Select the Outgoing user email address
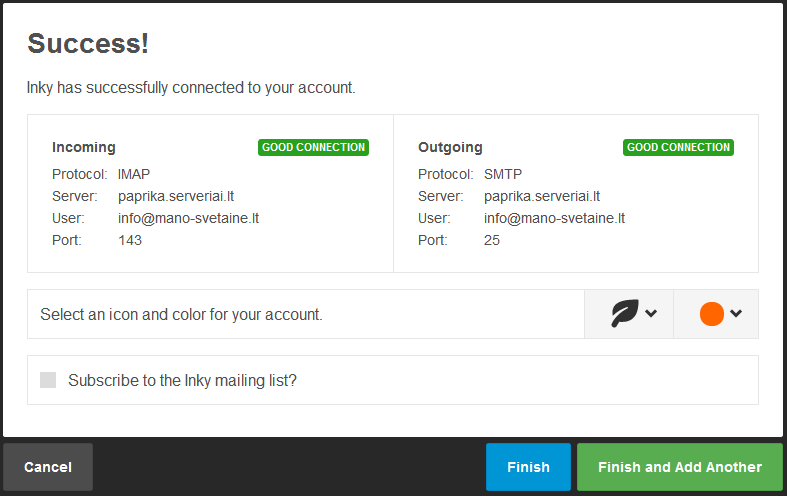The width and height of the screenshot is (787, 496). [x=554, y=218]
